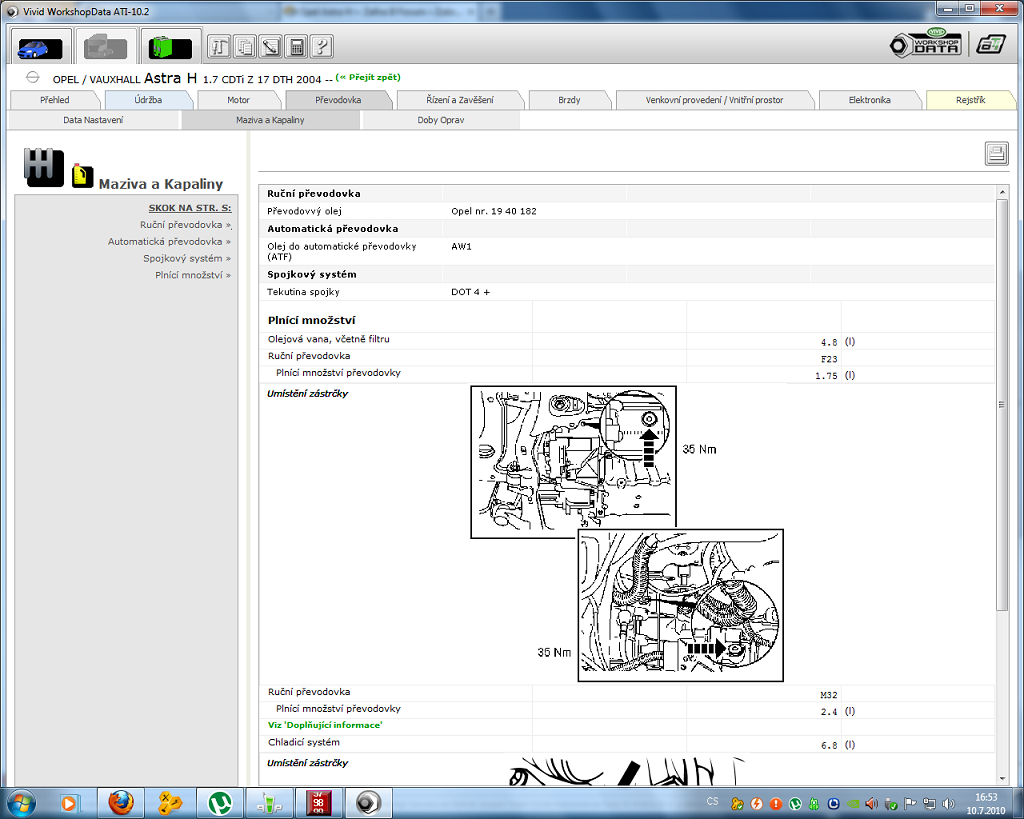Open the Brzdy tab

pyautogui.click(x=569, y=100)
